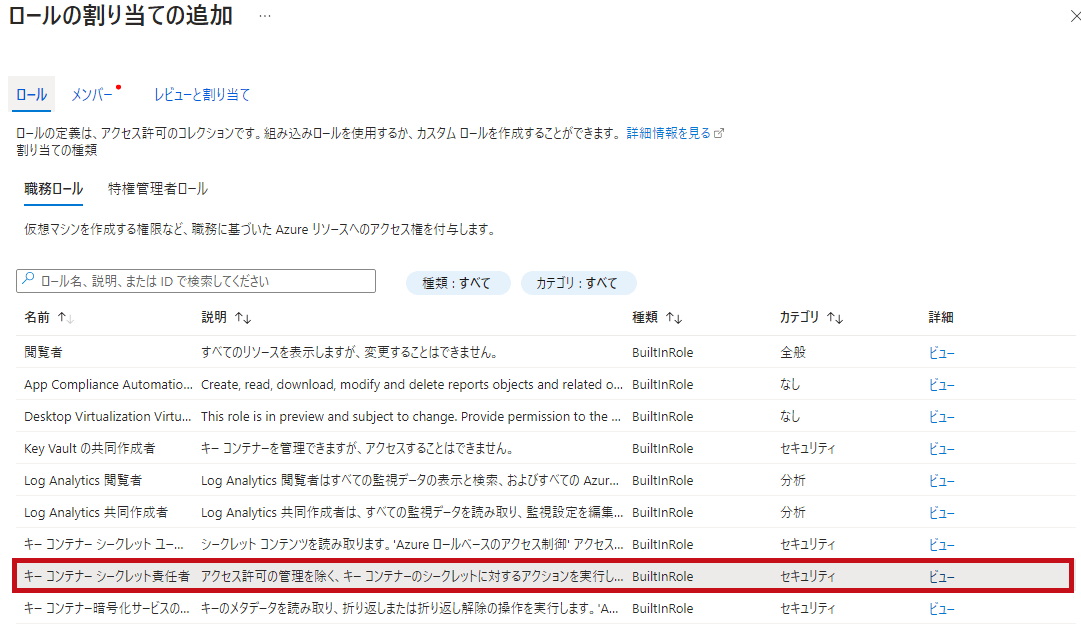Screen dimensions: 1081x625
Task: Sort the table by 名前 column arrows
Action: click(x=66, y=318)
